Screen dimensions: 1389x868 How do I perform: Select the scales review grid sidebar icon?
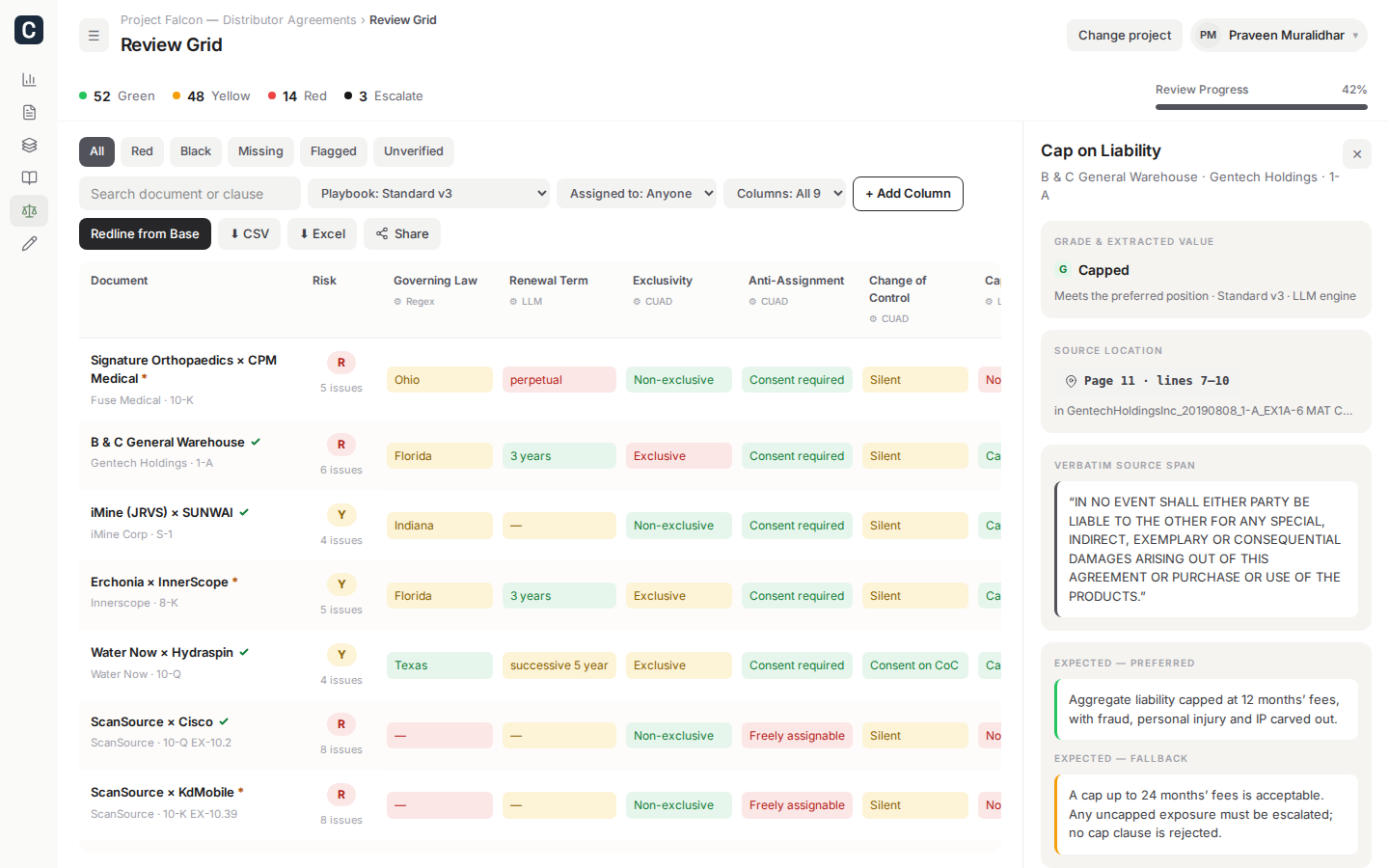pyautogui.click(x=29, y=211)
